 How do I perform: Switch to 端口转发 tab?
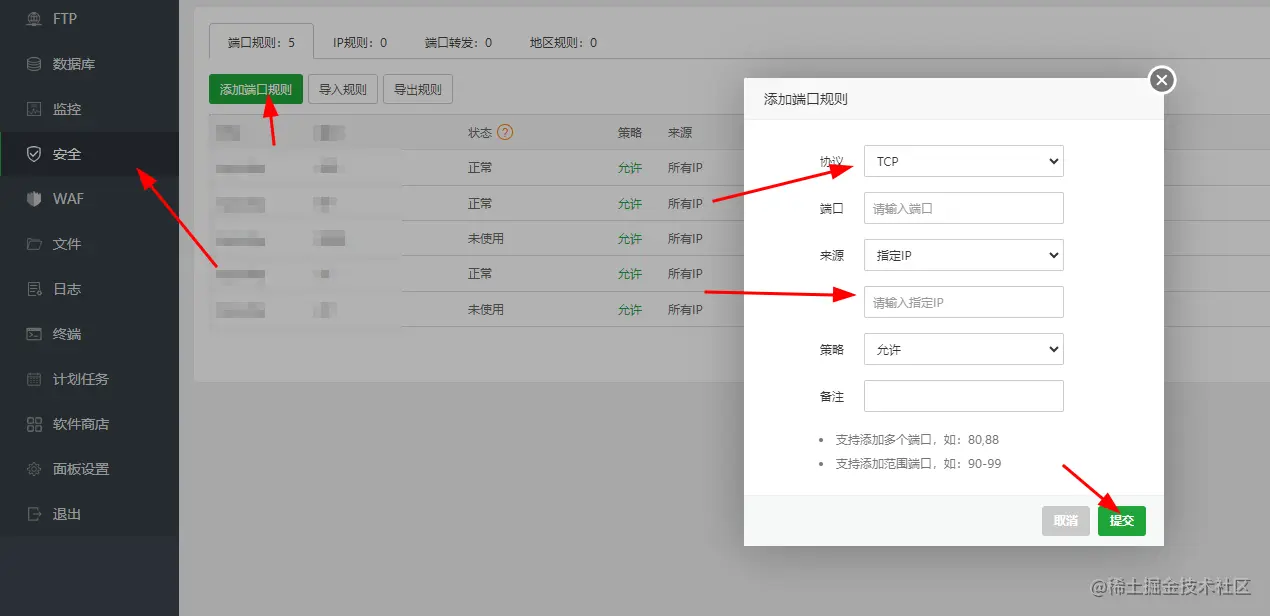click(458, 43)
